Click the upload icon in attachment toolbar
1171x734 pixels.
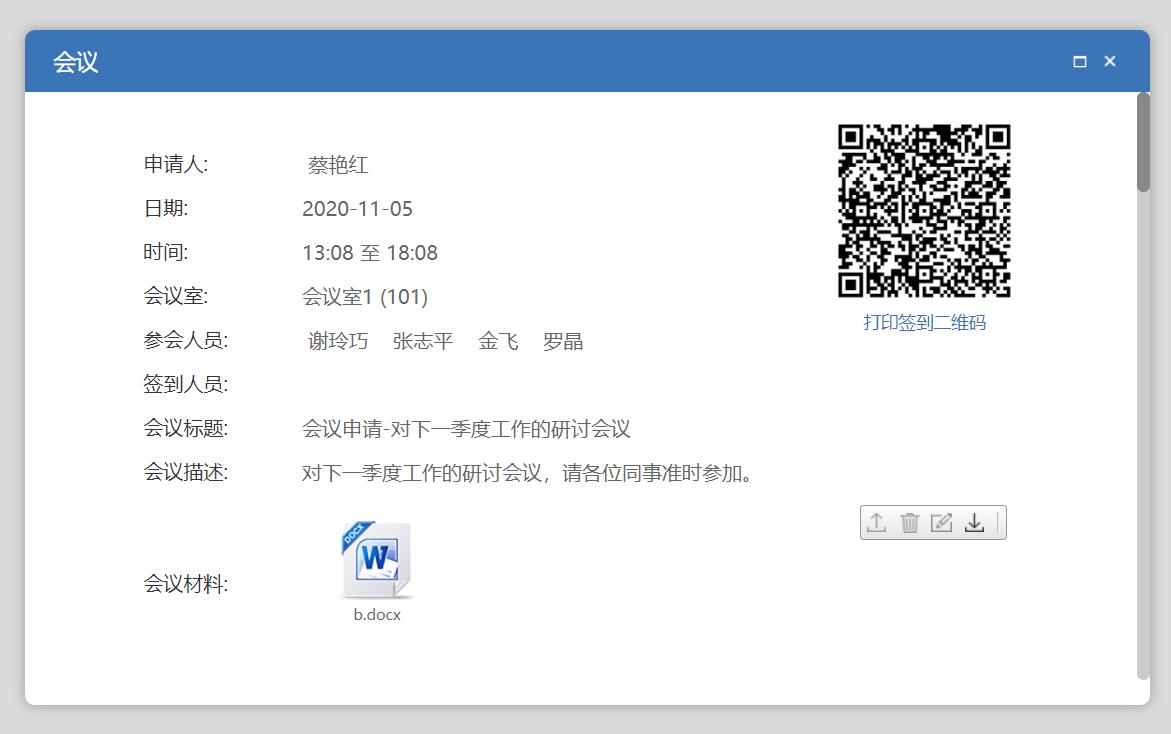coord(877,522)
